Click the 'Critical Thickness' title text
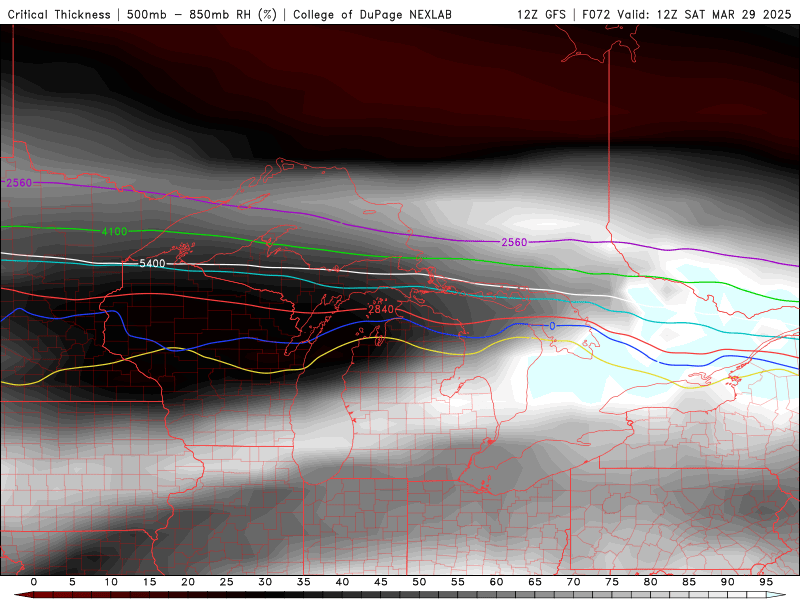 [x=59, y=15]
